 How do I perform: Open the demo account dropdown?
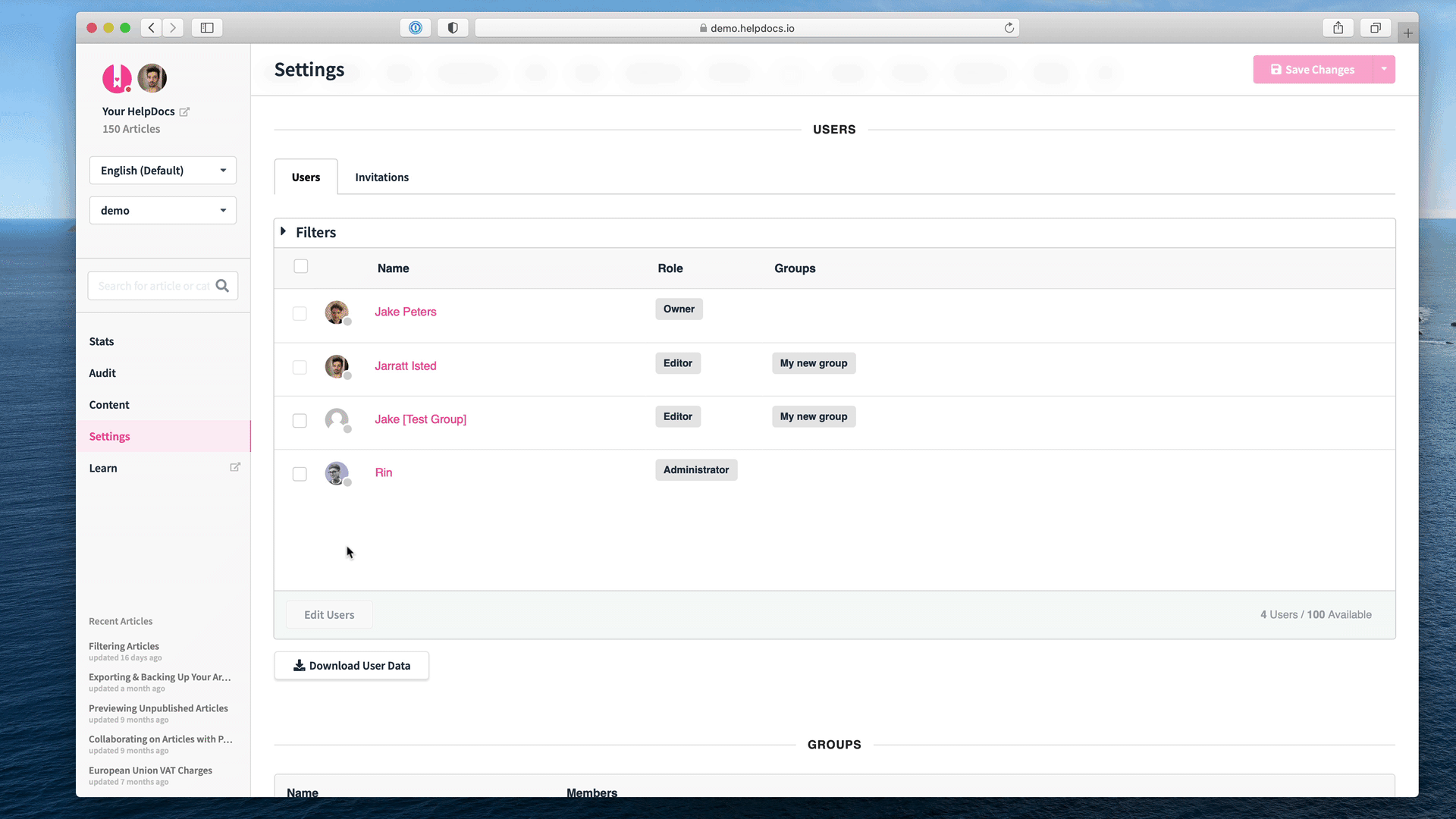click(x=163, y=211)
